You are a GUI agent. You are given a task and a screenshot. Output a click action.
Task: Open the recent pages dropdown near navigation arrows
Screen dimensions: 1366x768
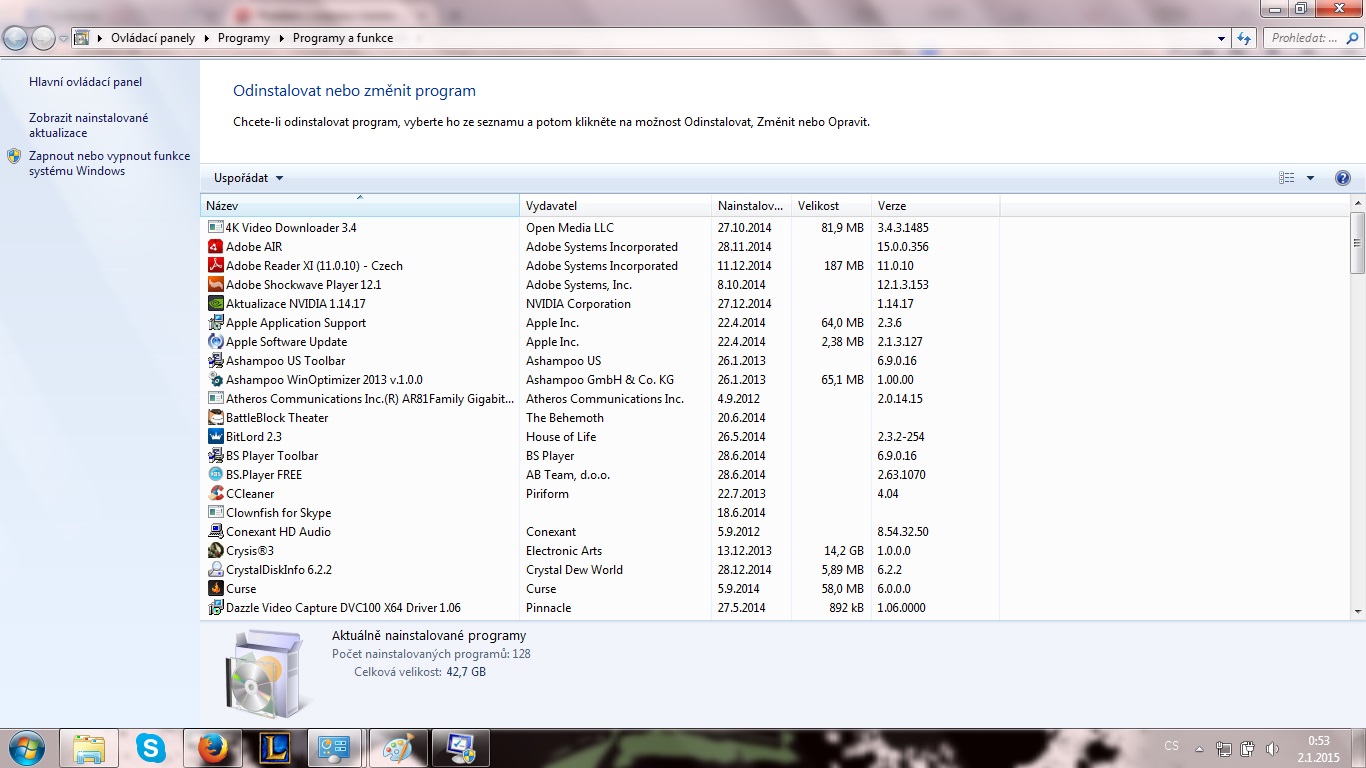tap(63, 38)
